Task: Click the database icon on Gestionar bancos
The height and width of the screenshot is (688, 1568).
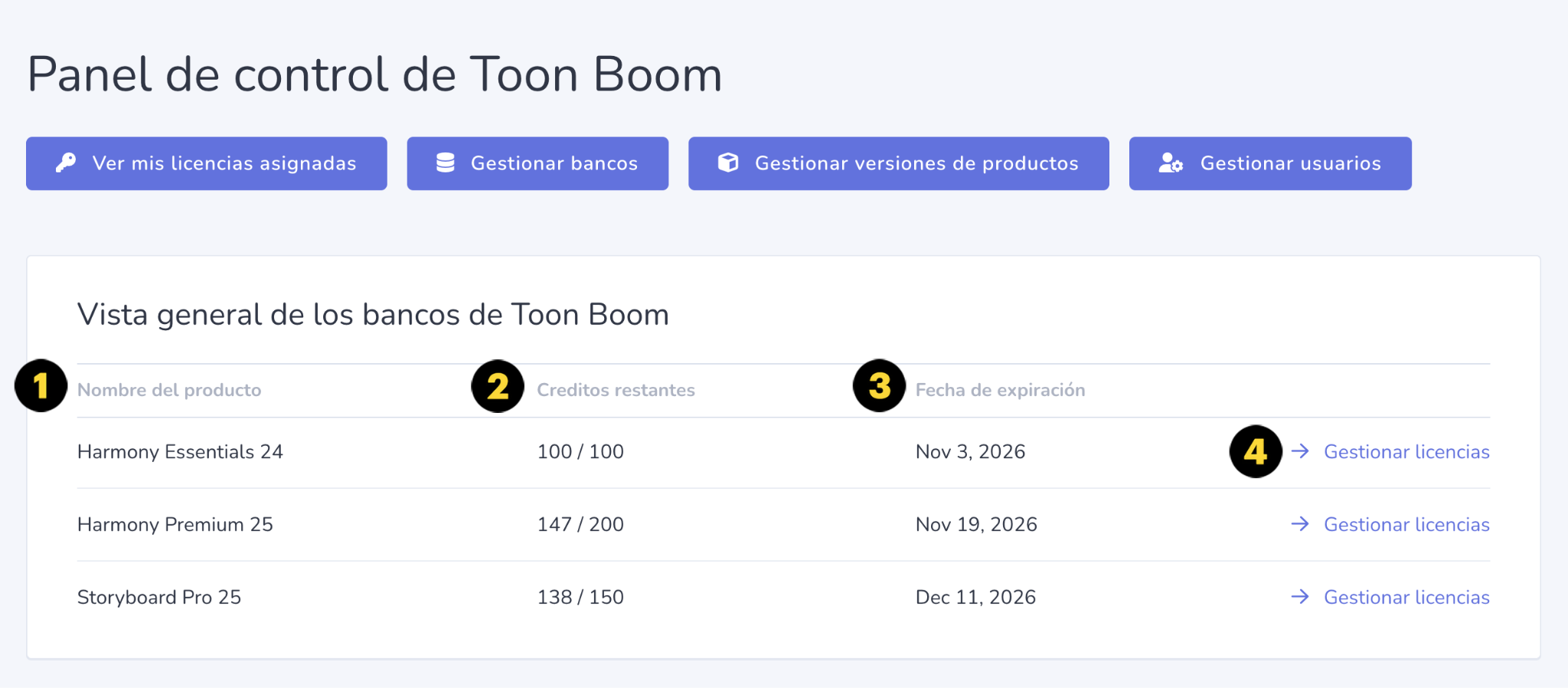Action: pyautogui.click(x=446, y=162)
